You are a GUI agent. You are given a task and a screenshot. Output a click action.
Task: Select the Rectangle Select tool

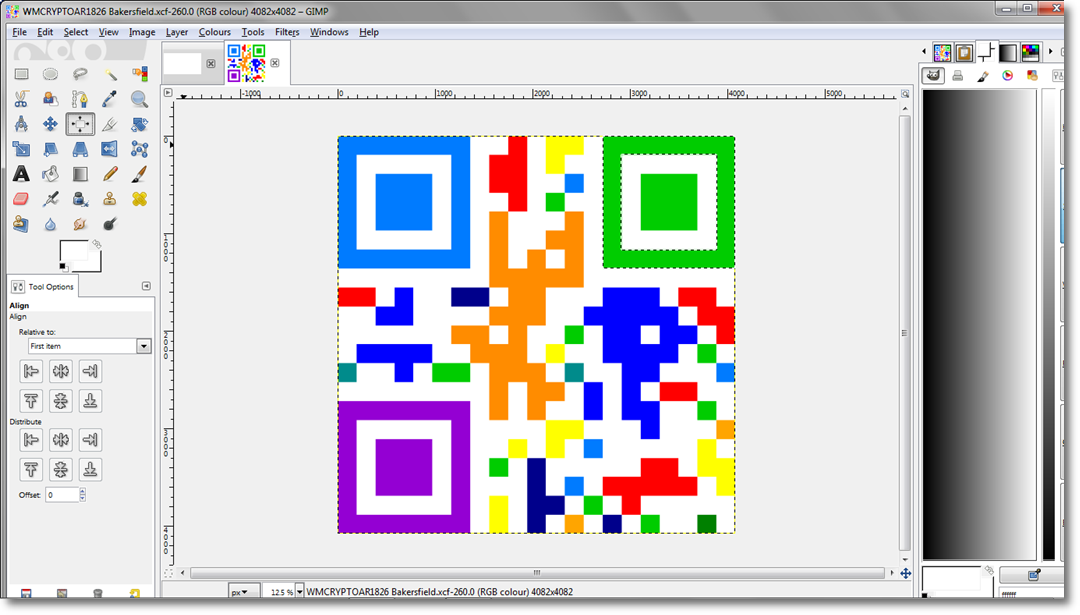click(x=21, y=74)
